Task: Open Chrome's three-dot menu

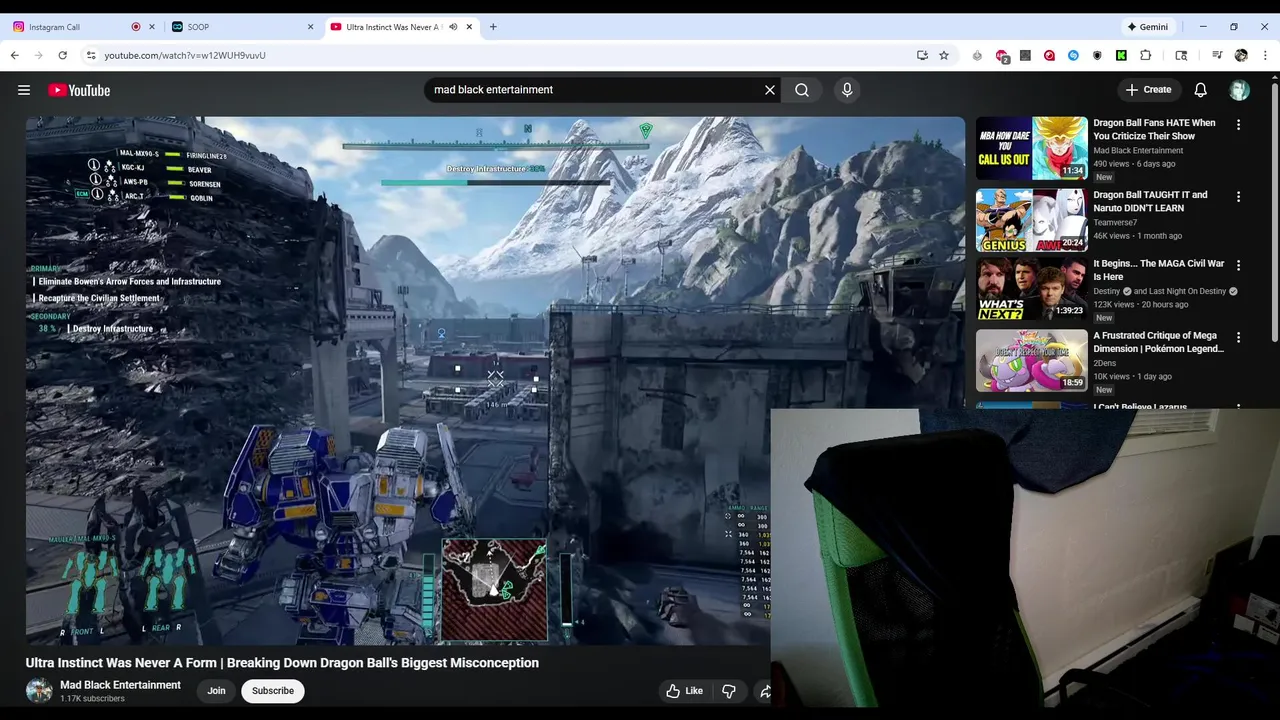Action: 1263,55
